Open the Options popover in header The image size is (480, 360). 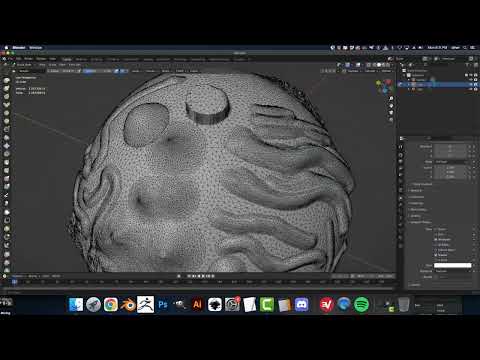point(386,71)
